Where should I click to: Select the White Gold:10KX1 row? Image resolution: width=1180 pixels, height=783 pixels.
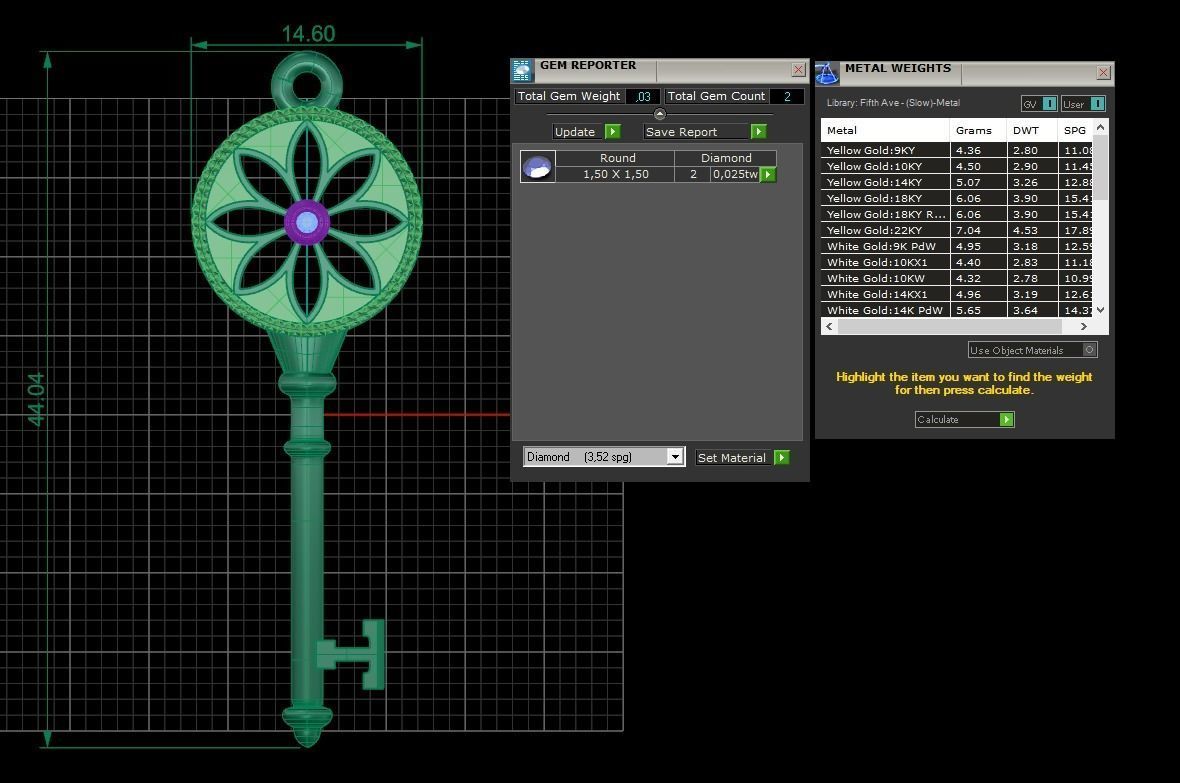pos(956,262)
